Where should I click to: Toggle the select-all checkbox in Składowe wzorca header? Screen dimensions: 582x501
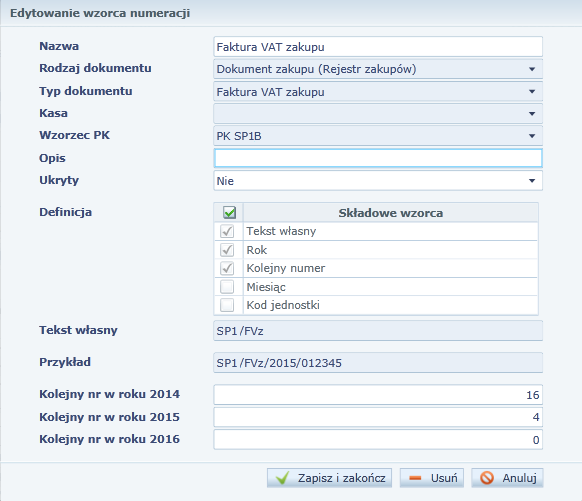coord(229,213)
